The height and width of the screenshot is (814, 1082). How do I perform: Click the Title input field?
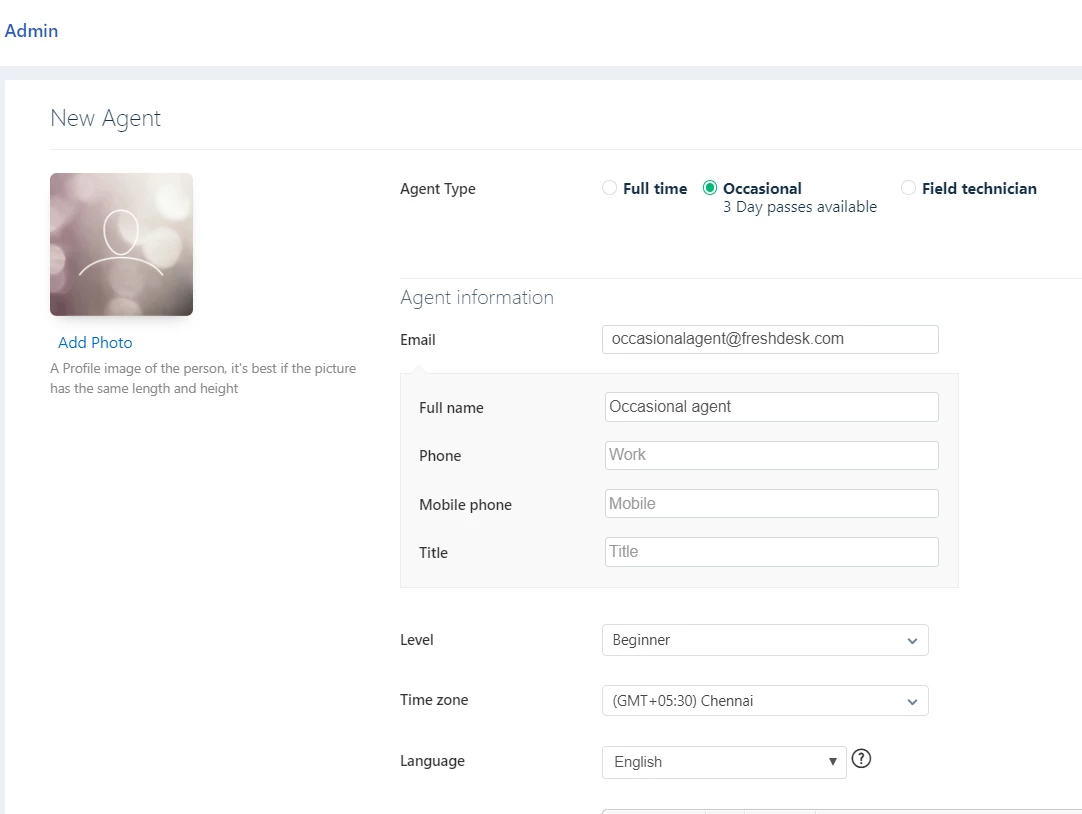point(771,552)
